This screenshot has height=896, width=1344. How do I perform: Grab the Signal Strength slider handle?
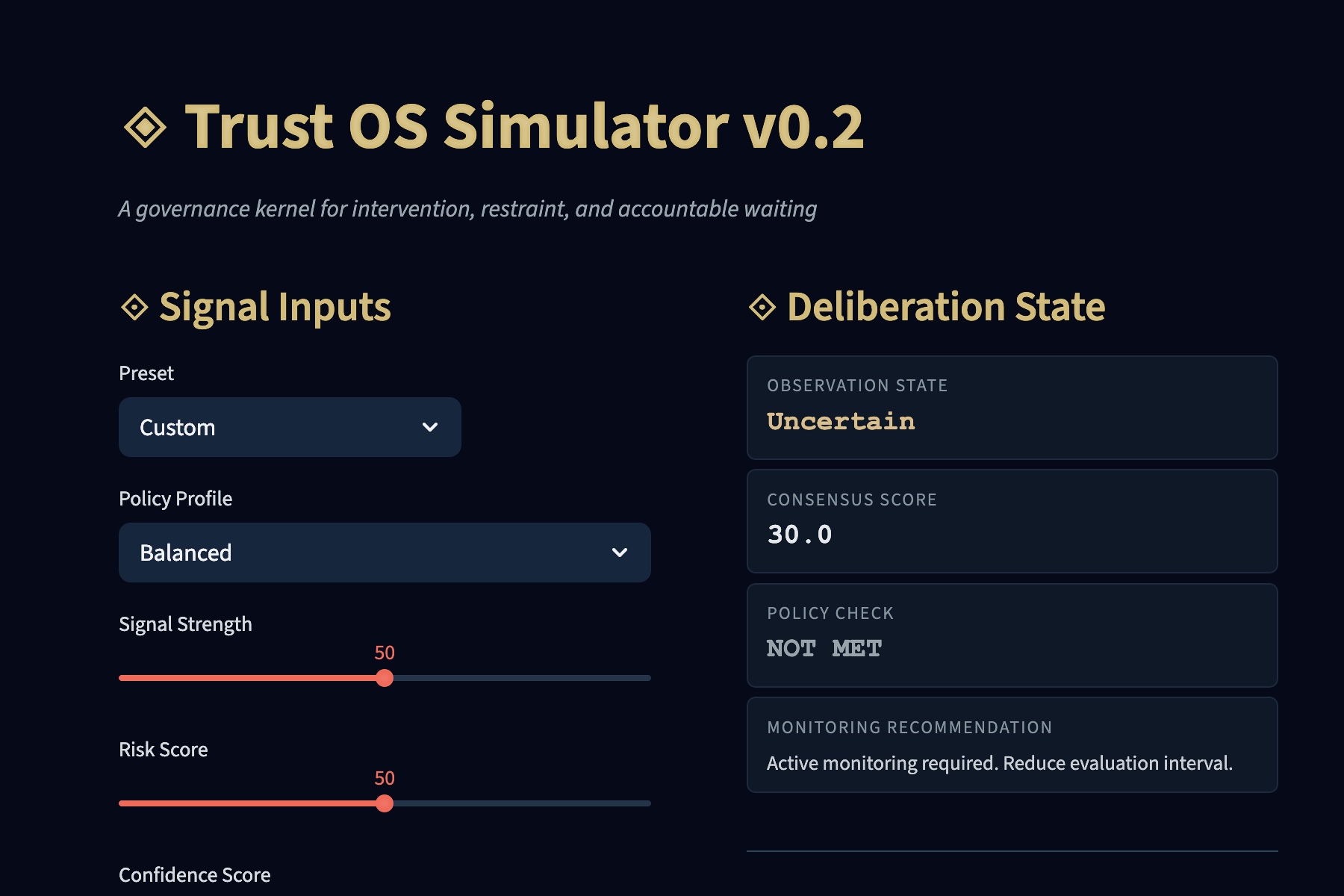click(x=385, y=678)
